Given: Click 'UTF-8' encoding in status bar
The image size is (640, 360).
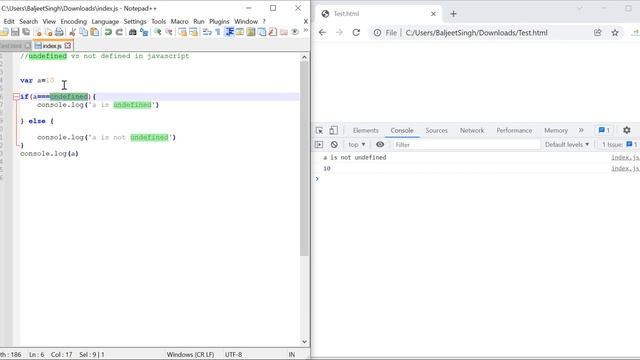Looking at the screenshot, I should pyautogui.click(x=233, y=354).
